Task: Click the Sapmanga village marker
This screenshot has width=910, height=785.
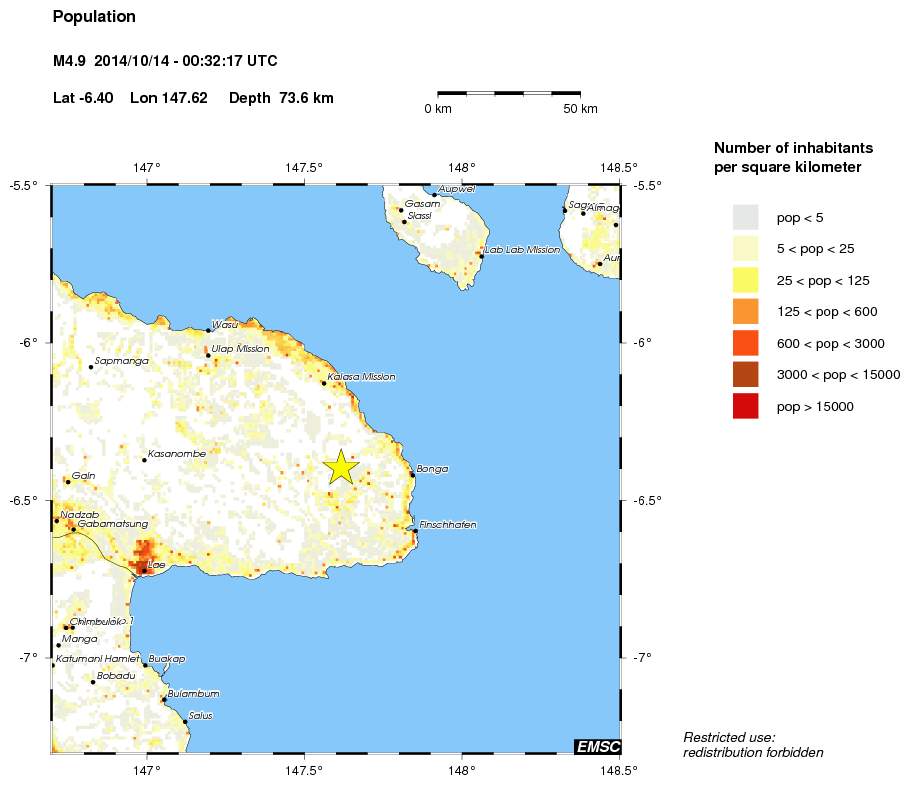Action: [91, 367]
